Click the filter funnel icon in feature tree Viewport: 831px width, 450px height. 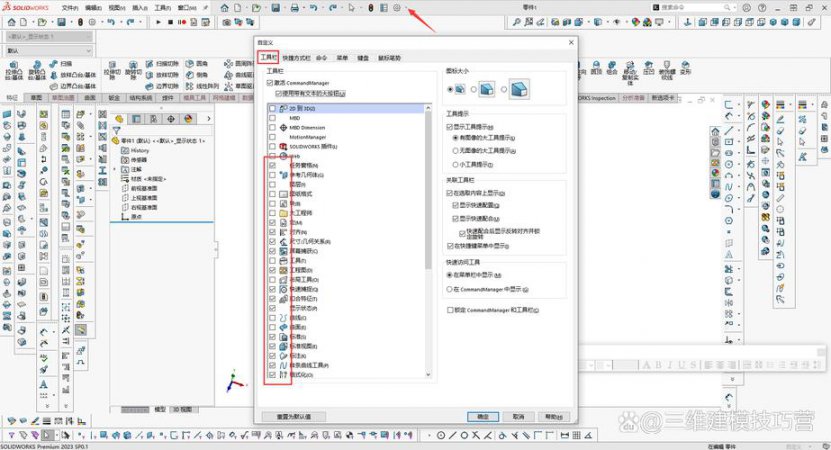[x=117, y=130]
